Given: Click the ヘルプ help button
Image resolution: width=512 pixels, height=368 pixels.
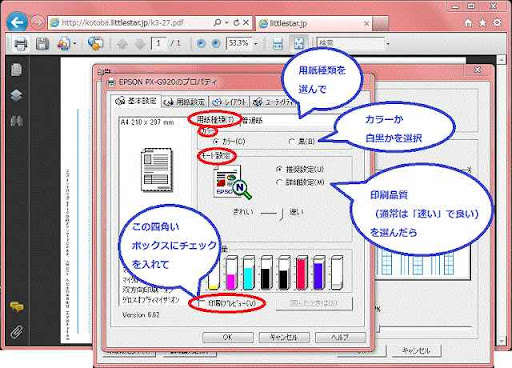Looking at the screenshot, I should [x=340, y=337].
